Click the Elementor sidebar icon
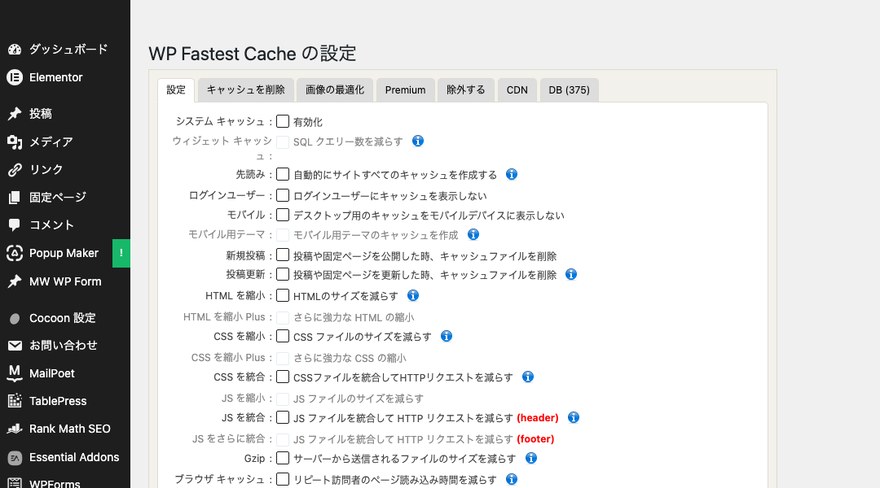 click(15, 77)
